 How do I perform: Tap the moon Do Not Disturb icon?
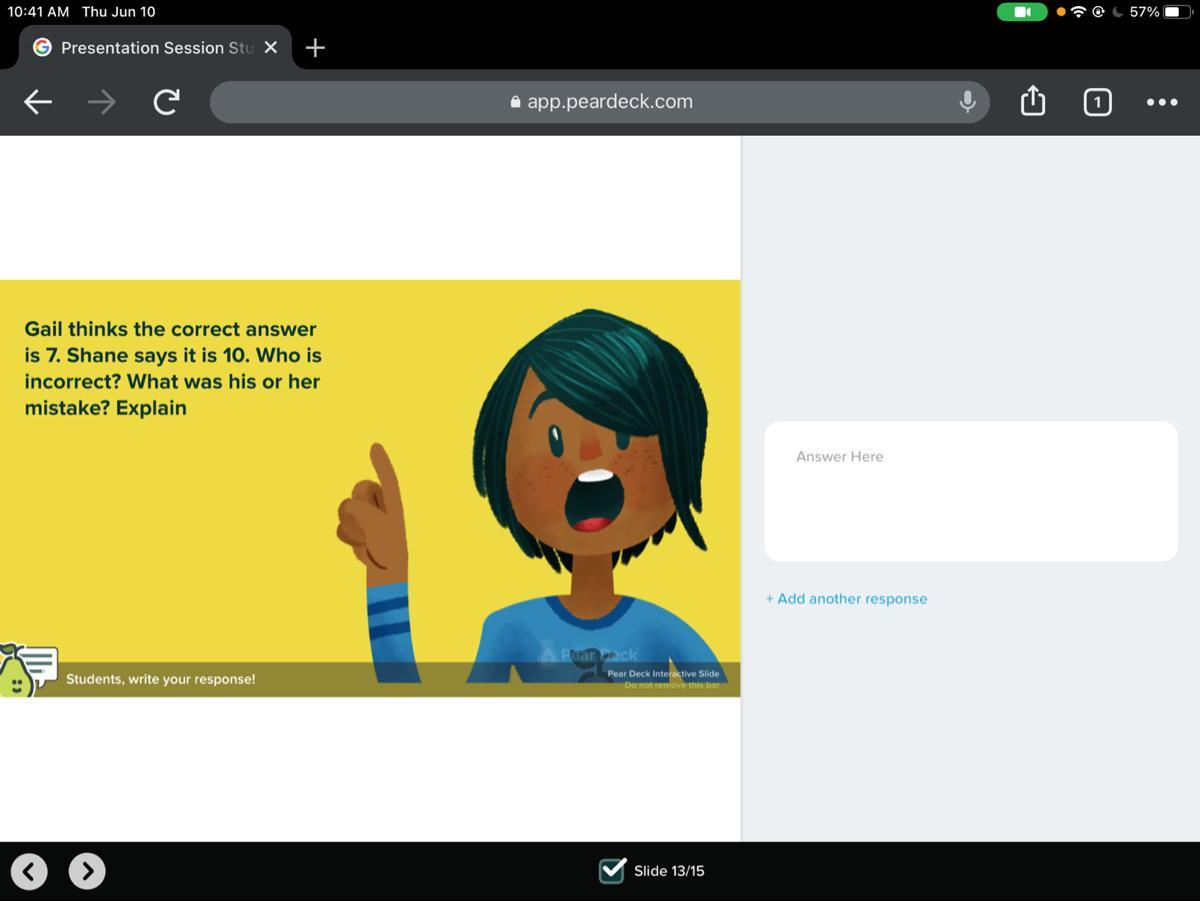point(1117,12)
